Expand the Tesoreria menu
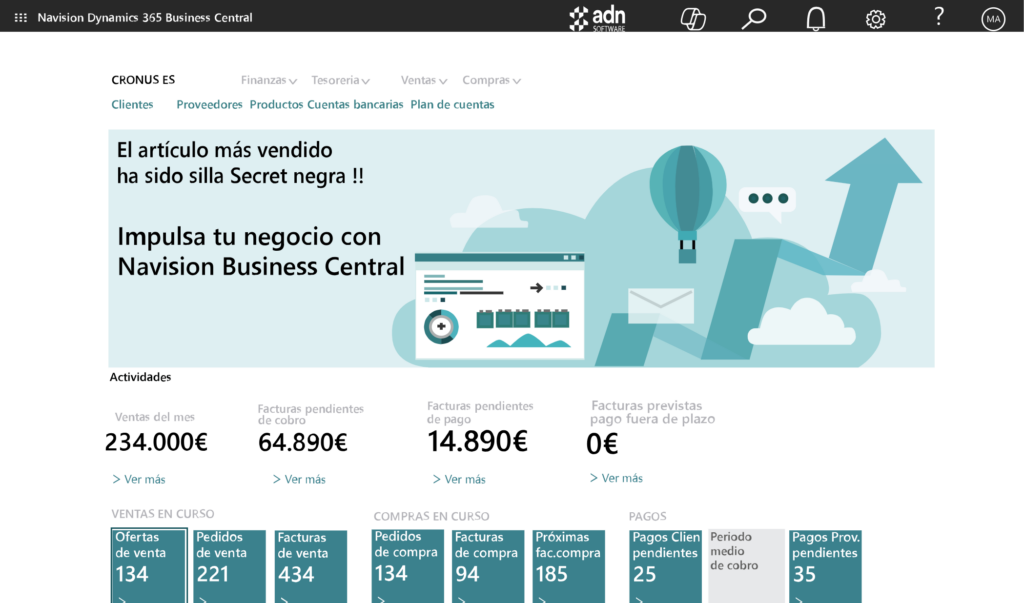 (x=340, y=80)
